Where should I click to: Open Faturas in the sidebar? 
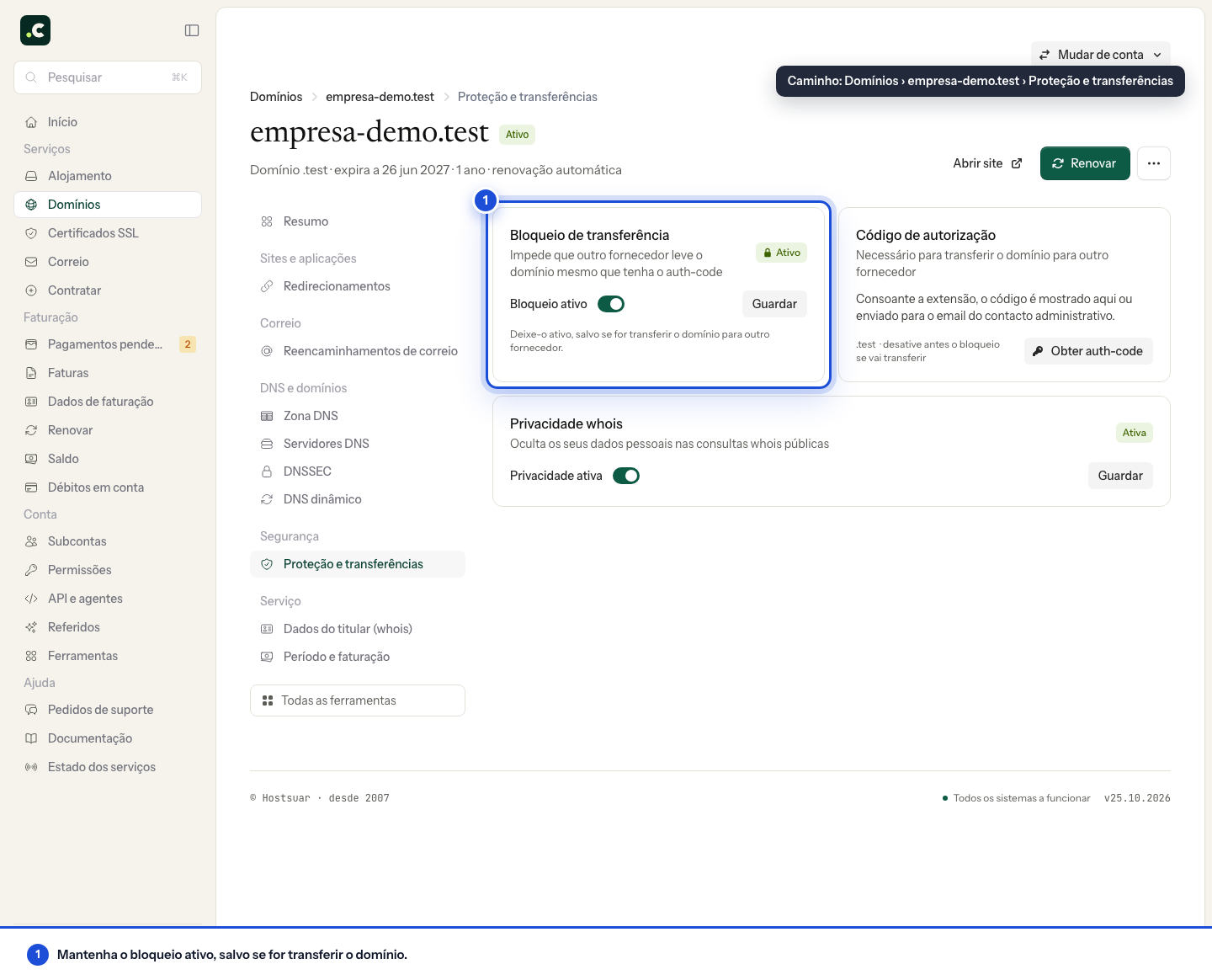point(108,373)
